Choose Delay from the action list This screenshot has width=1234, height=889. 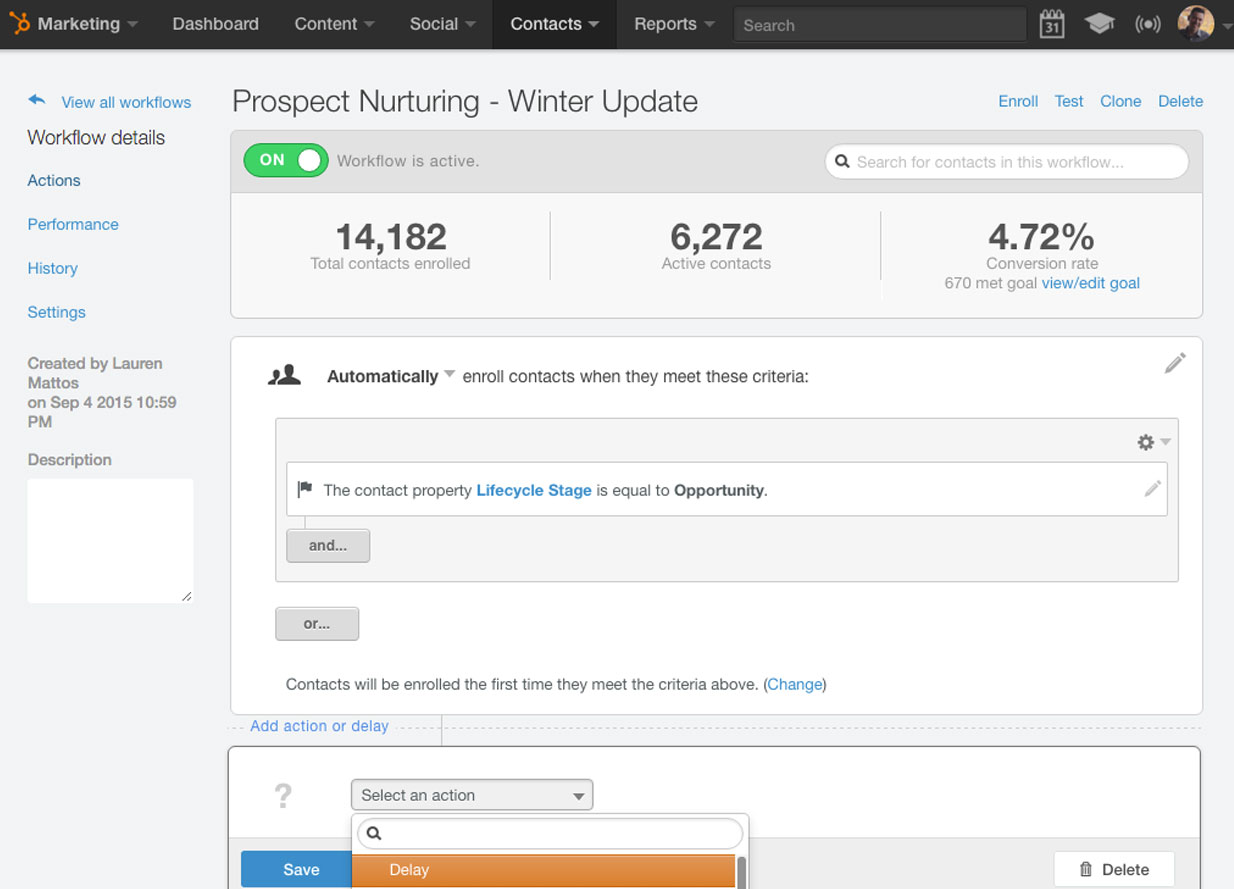pyautogui.click(x=543, y=870)
